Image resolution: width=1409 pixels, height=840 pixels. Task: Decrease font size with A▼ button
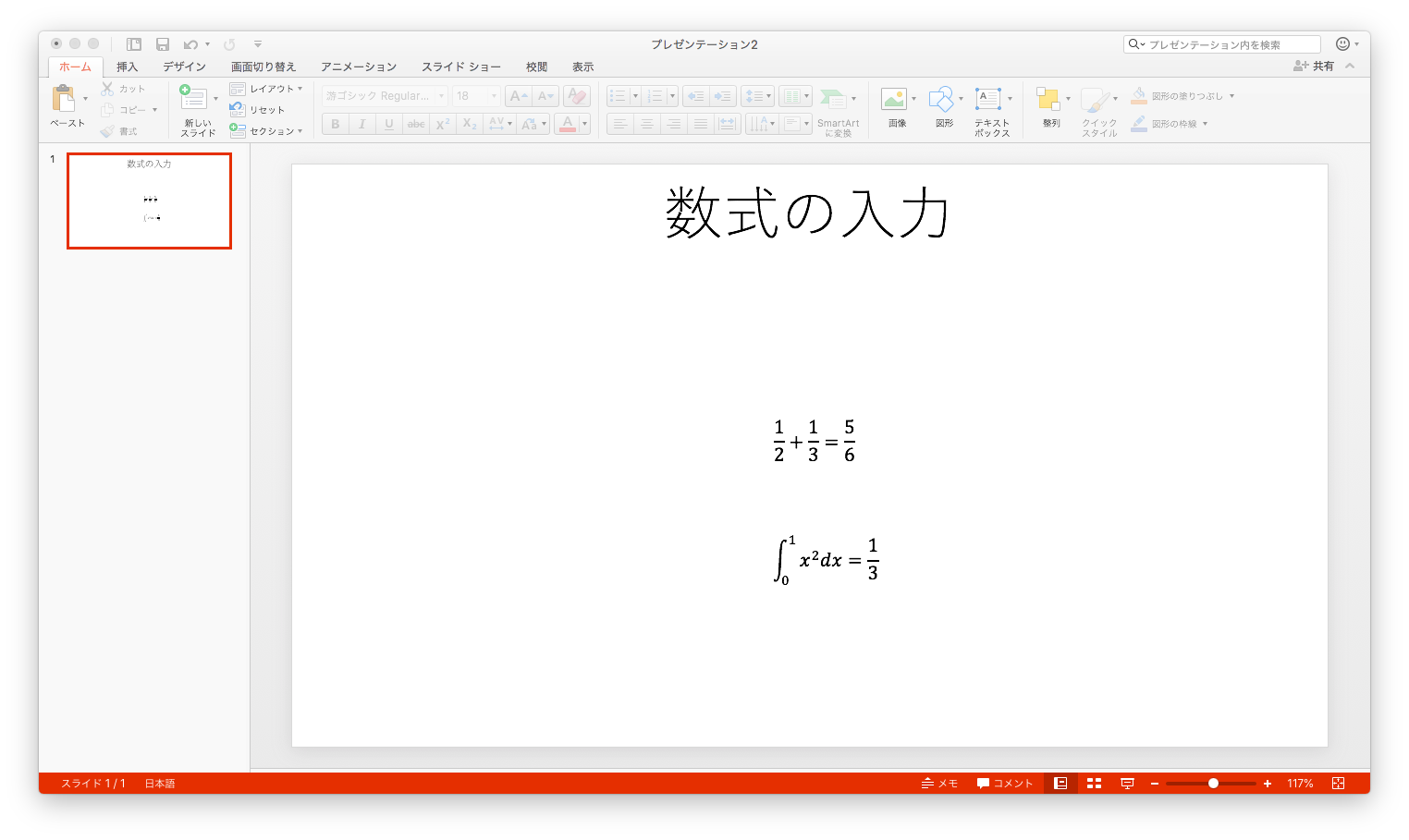[545, 96]
